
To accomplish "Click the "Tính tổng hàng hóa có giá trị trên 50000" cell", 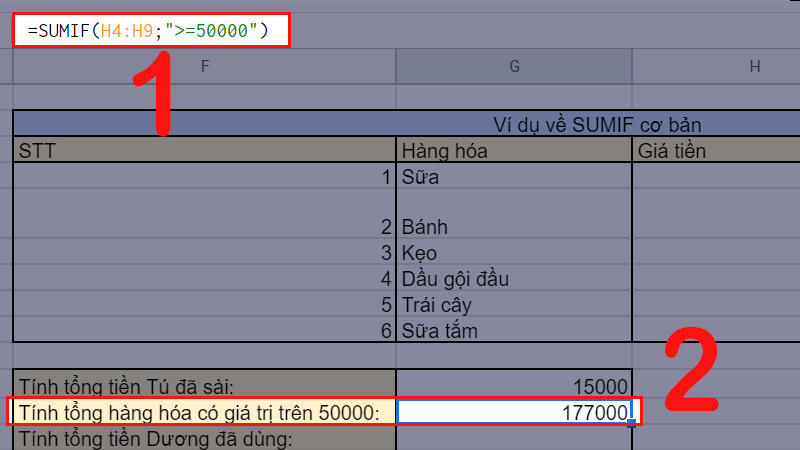I will click(204, 412).
